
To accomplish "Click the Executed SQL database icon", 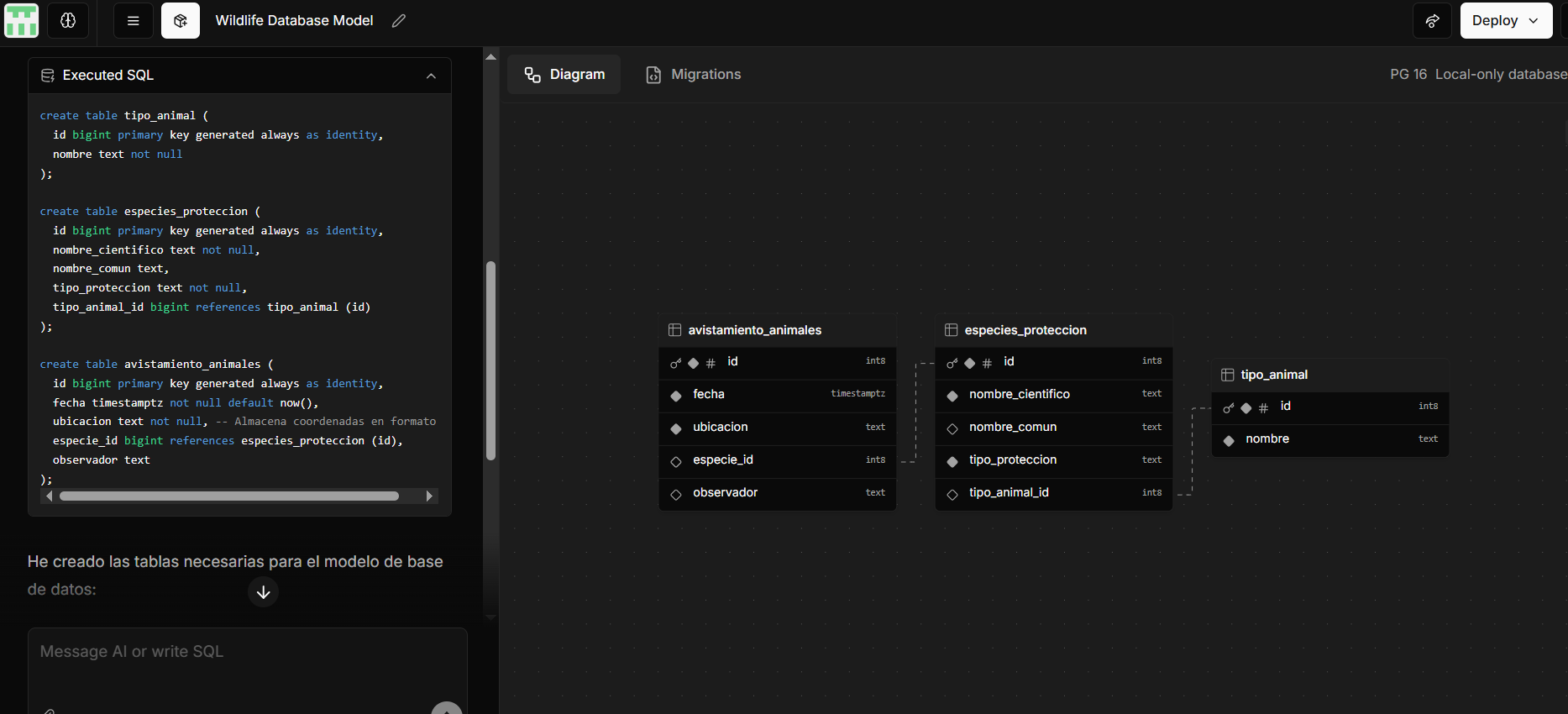I will coord(48,76).
